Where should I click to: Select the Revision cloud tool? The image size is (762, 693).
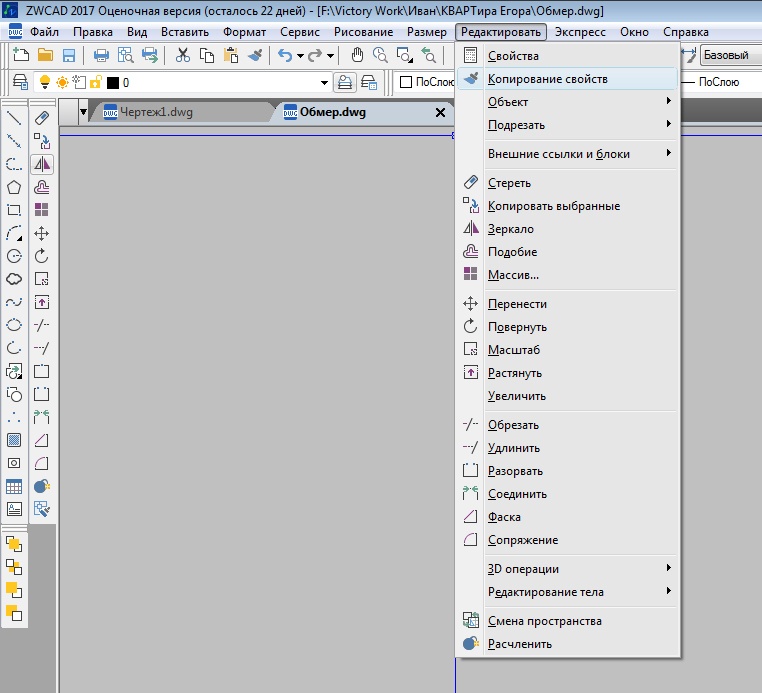[x=14, y=279]
